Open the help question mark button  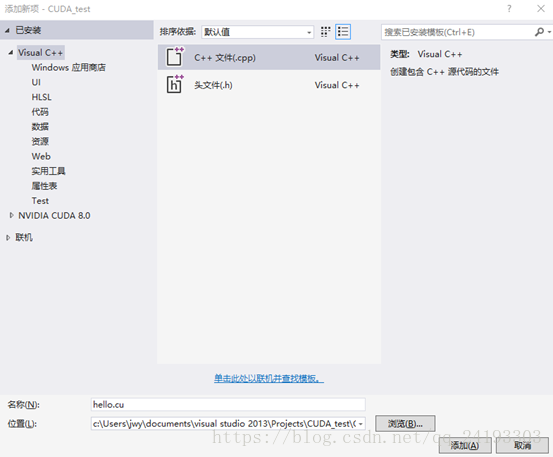[x=509, y=9]
